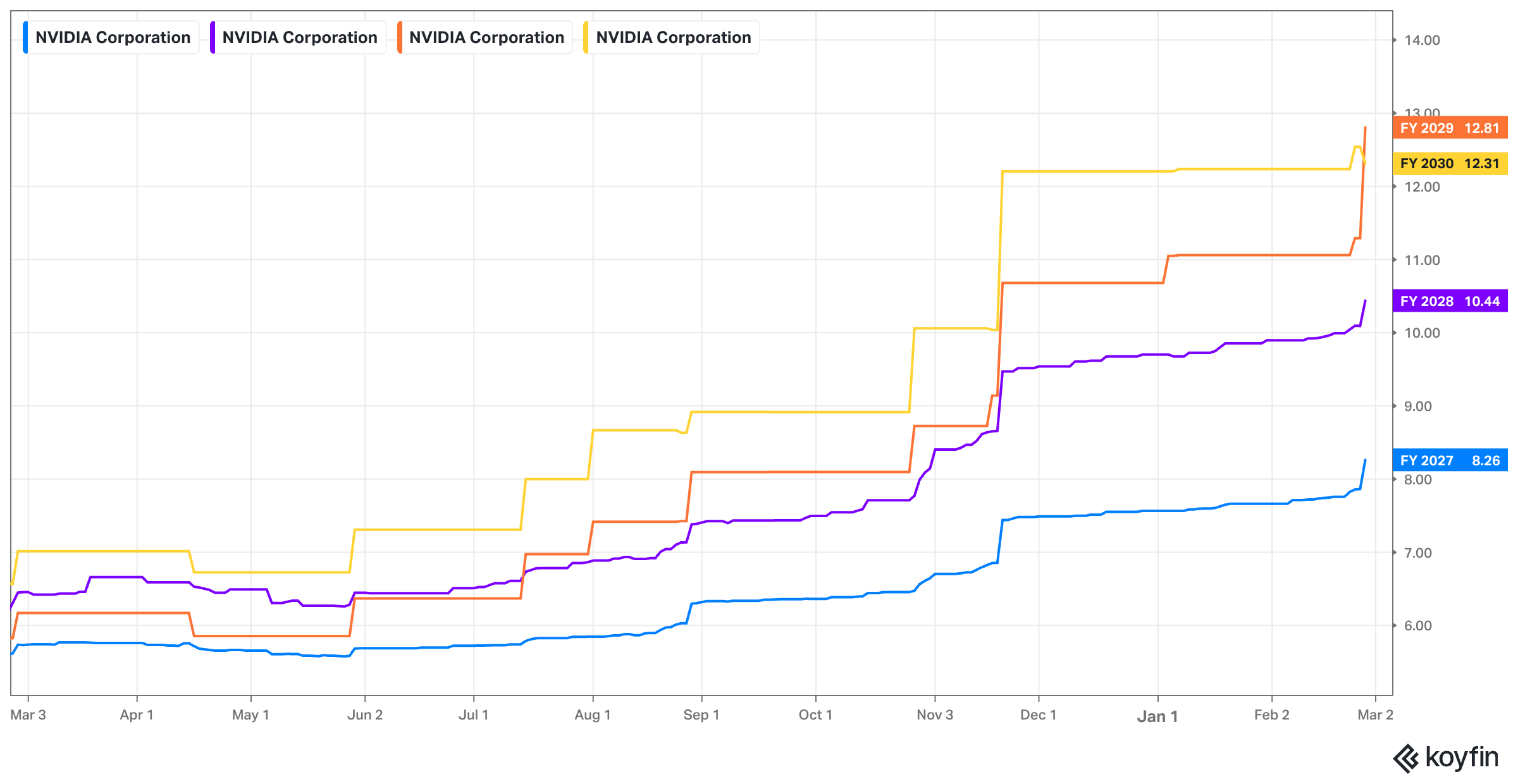Toggle the yellow NVIDIA Corporation legend

(673, 37)
